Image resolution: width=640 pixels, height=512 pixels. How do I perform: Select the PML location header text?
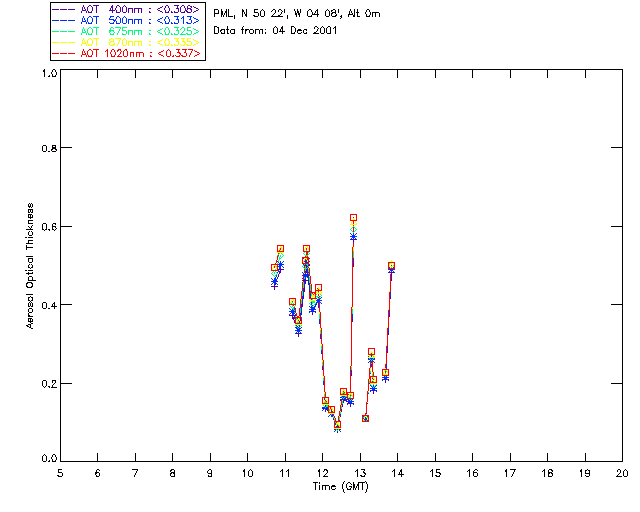pos(297,14)
